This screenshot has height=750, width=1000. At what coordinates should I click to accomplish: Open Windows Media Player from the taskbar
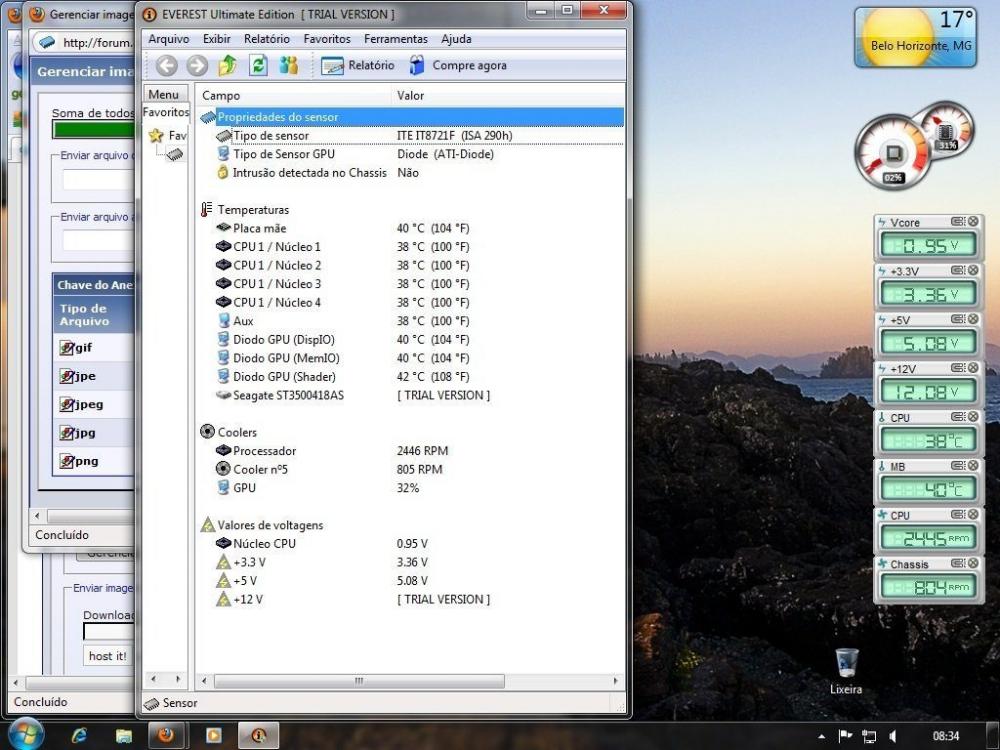click(x=213, y=735)
